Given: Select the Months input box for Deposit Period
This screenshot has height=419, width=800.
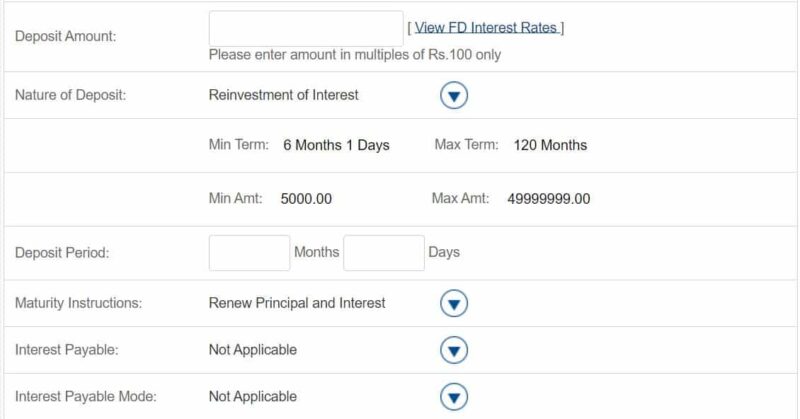Looking at the screenshot, I should point(249,253).
